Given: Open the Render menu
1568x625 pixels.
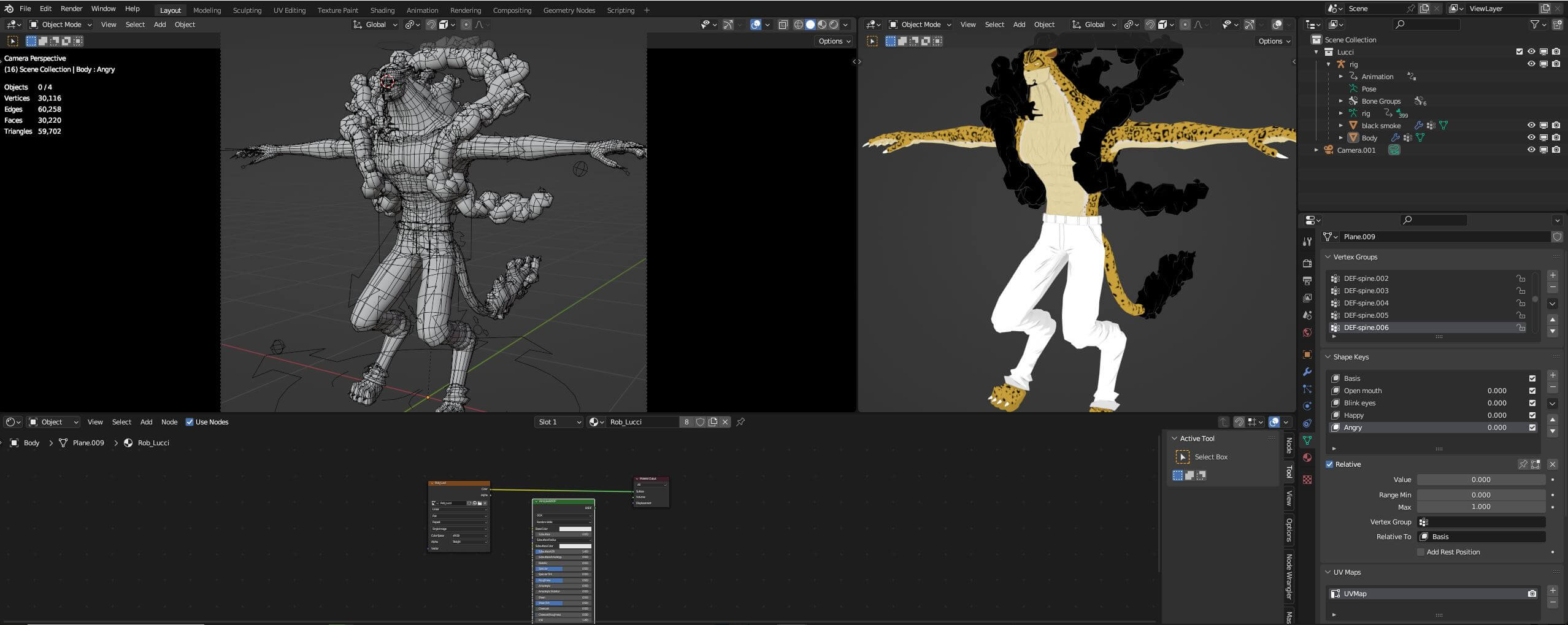Looking at the screenshot, I should point(71,9).
